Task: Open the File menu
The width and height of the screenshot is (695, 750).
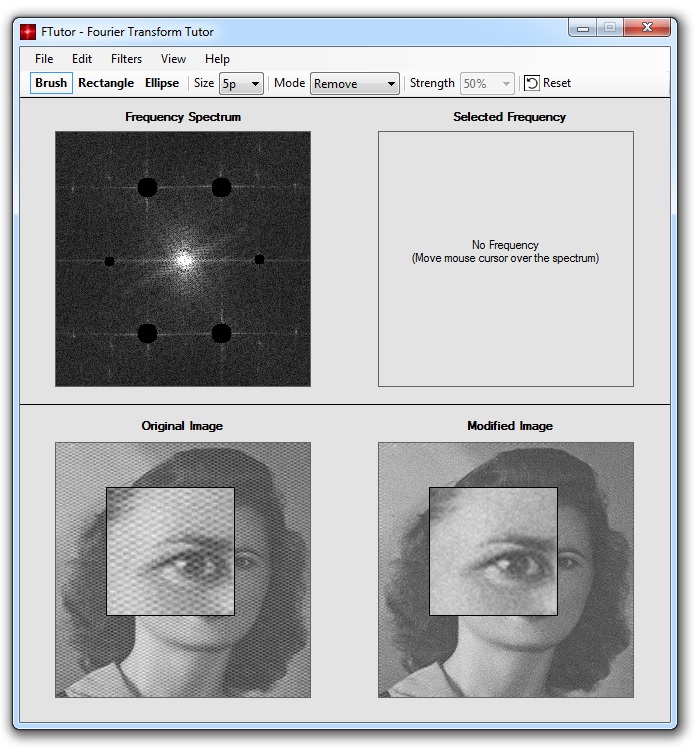Action: click(44, 59)
